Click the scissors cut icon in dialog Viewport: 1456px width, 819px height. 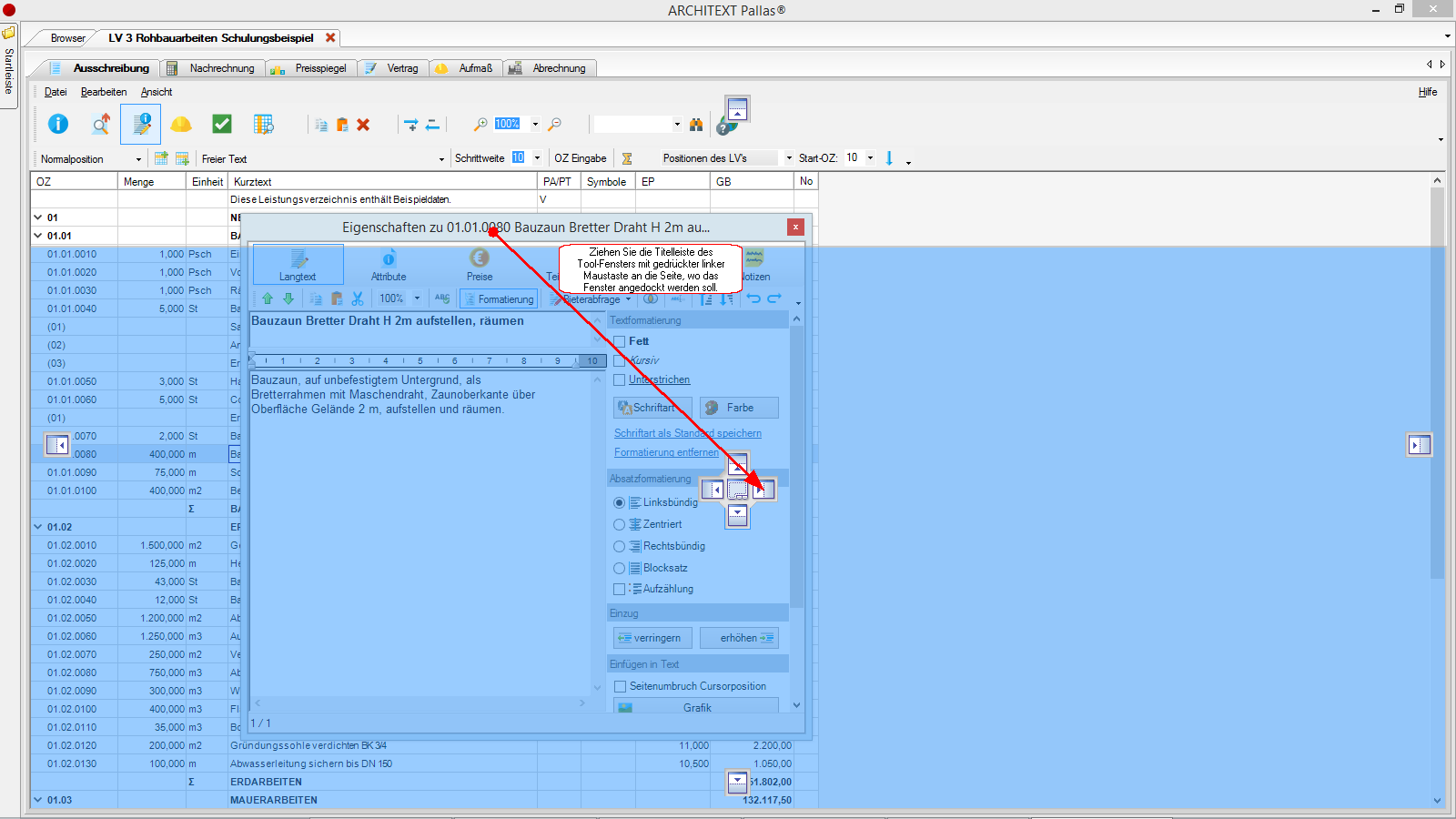pos(358,298)
